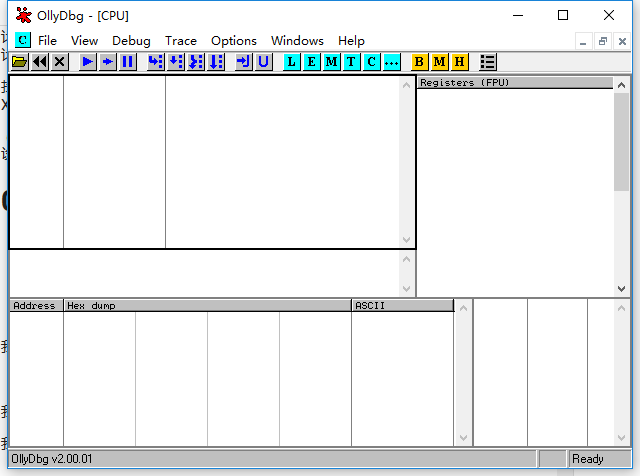This screenshot has height=476, width=640.
Task: Click the Registers (FPU) header bar
Action: 514,83
